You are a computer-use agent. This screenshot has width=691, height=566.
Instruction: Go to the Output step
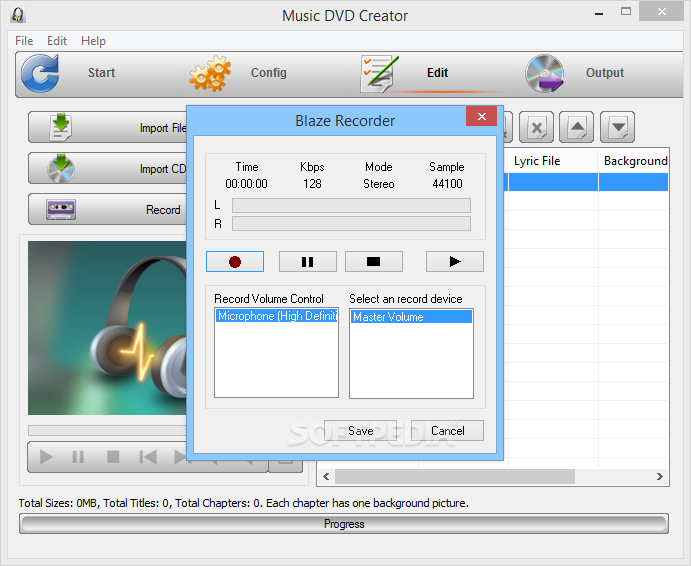click(605, 73)
